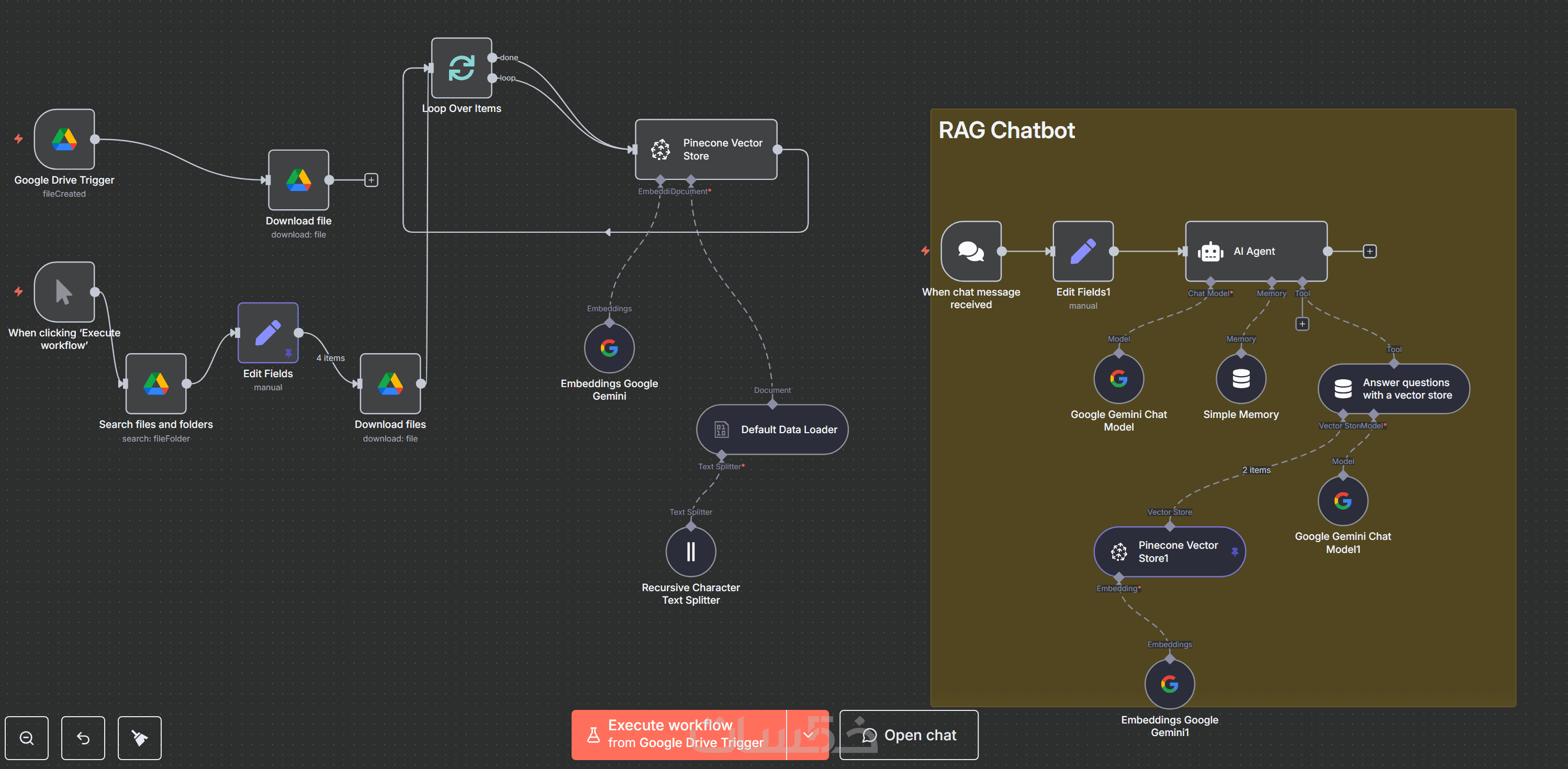Click the Edit Fields pencil node
The image size is (1568, 769).
pyautogui.click(x=268, y=333)
